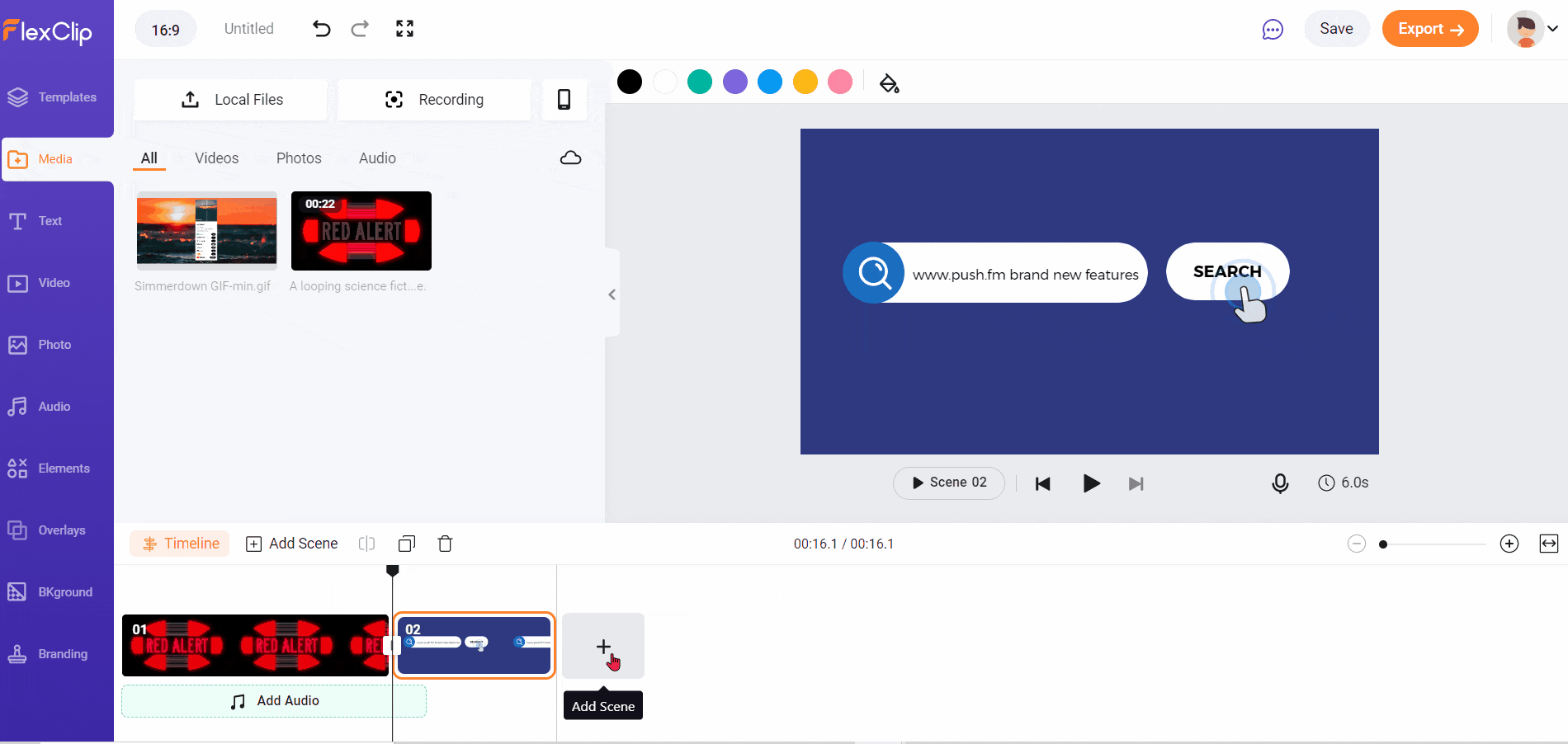
Task: Select scene 01 in timeline
Action: pyautogui.click(x=255, y=645)
